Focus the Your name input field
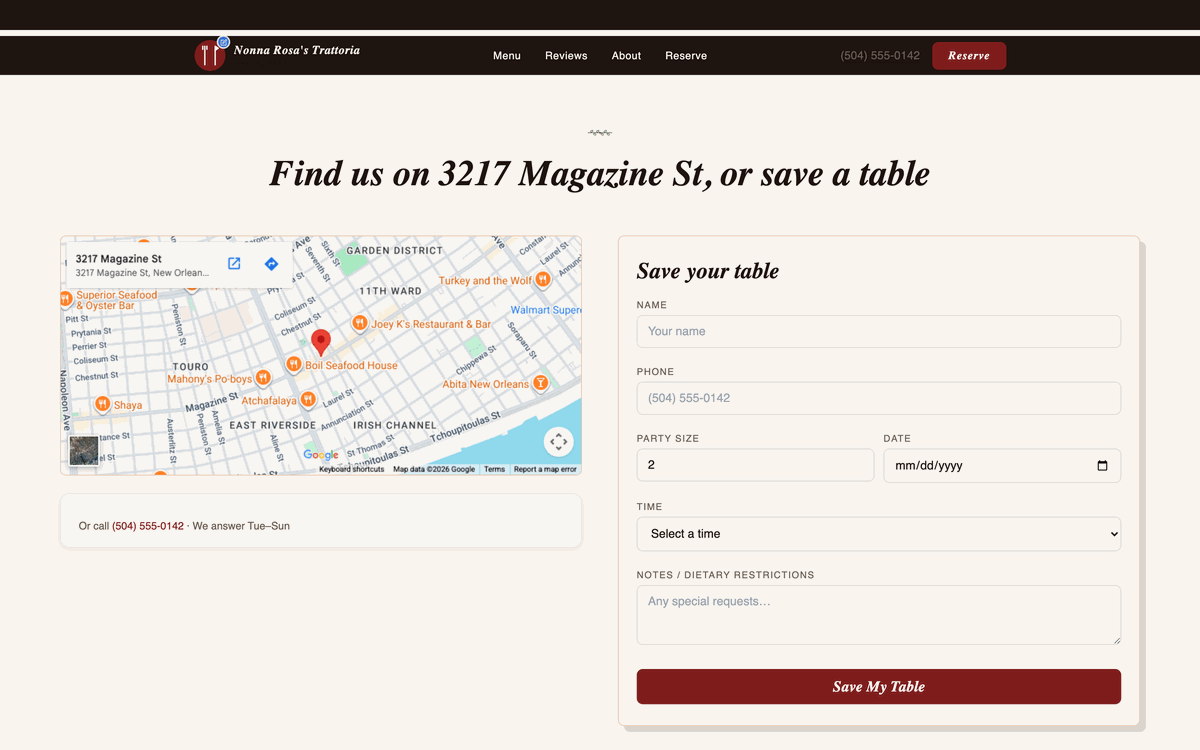Image resolution: width=1200 pixels, height=750 pixels. [x=879, y=332]
